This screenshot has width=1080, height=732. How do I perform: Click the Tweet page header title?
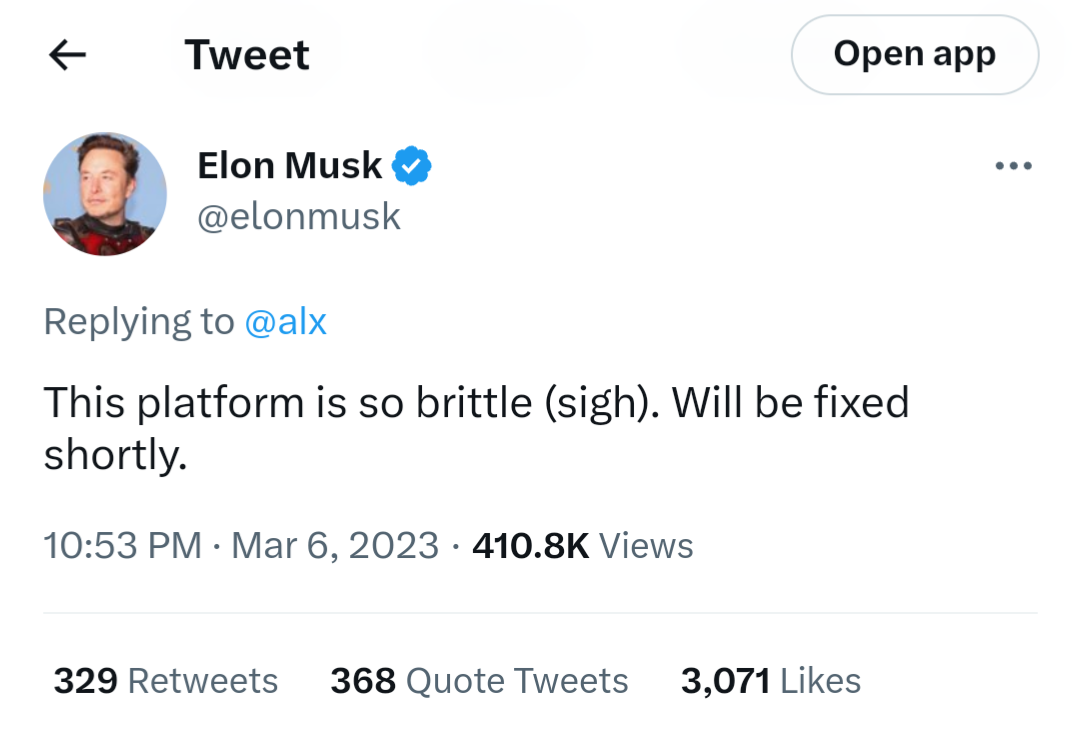tap(247, 55)
